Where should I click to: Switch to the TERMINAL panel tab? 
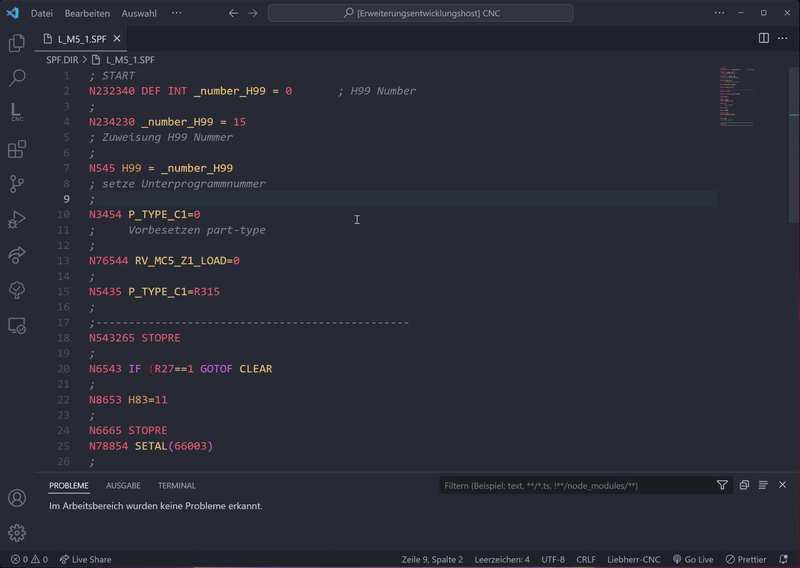[x=177, y=485]
